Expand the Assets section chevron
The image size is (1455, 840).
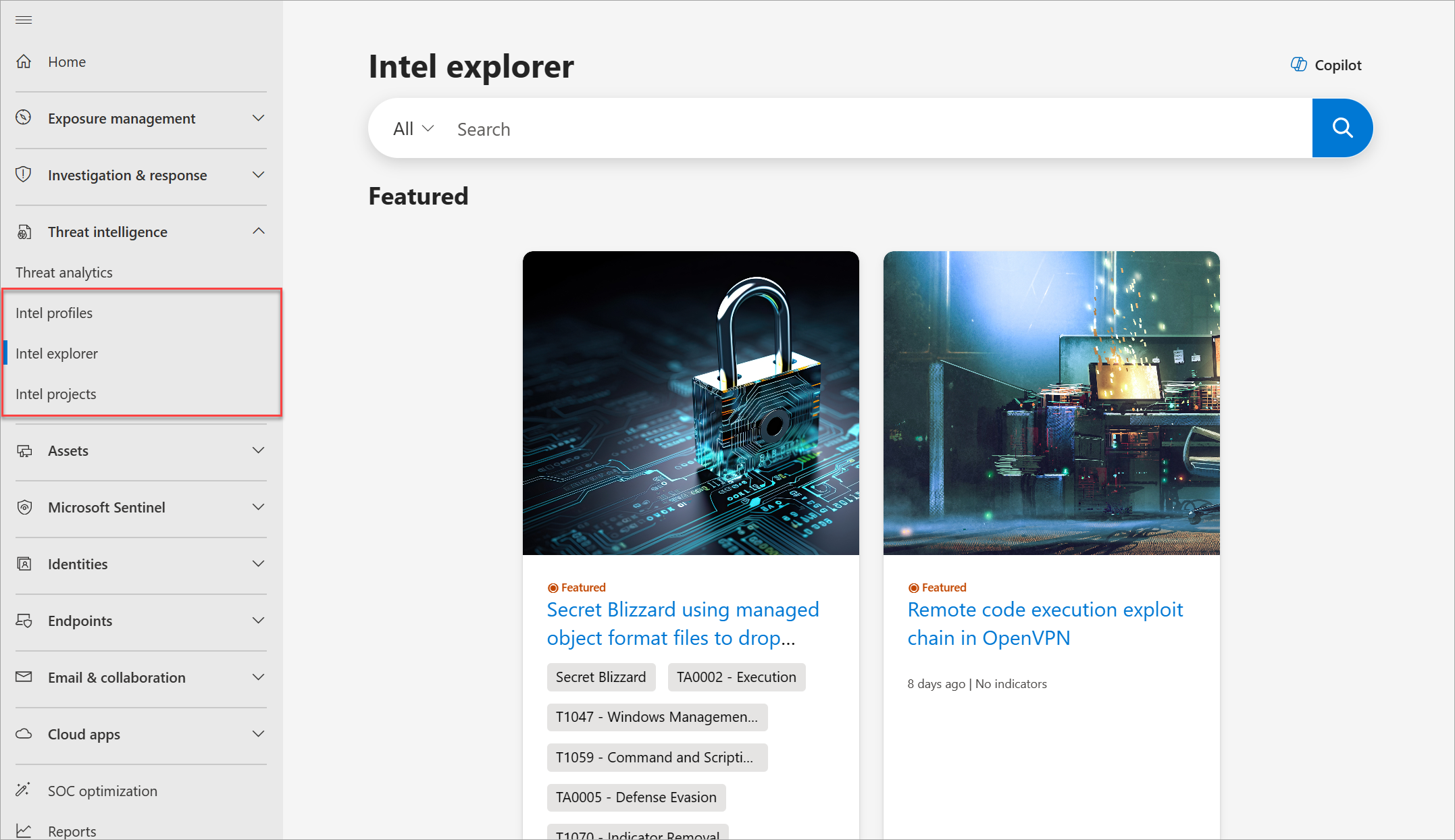pyautogui.click(x=258, y=450)
